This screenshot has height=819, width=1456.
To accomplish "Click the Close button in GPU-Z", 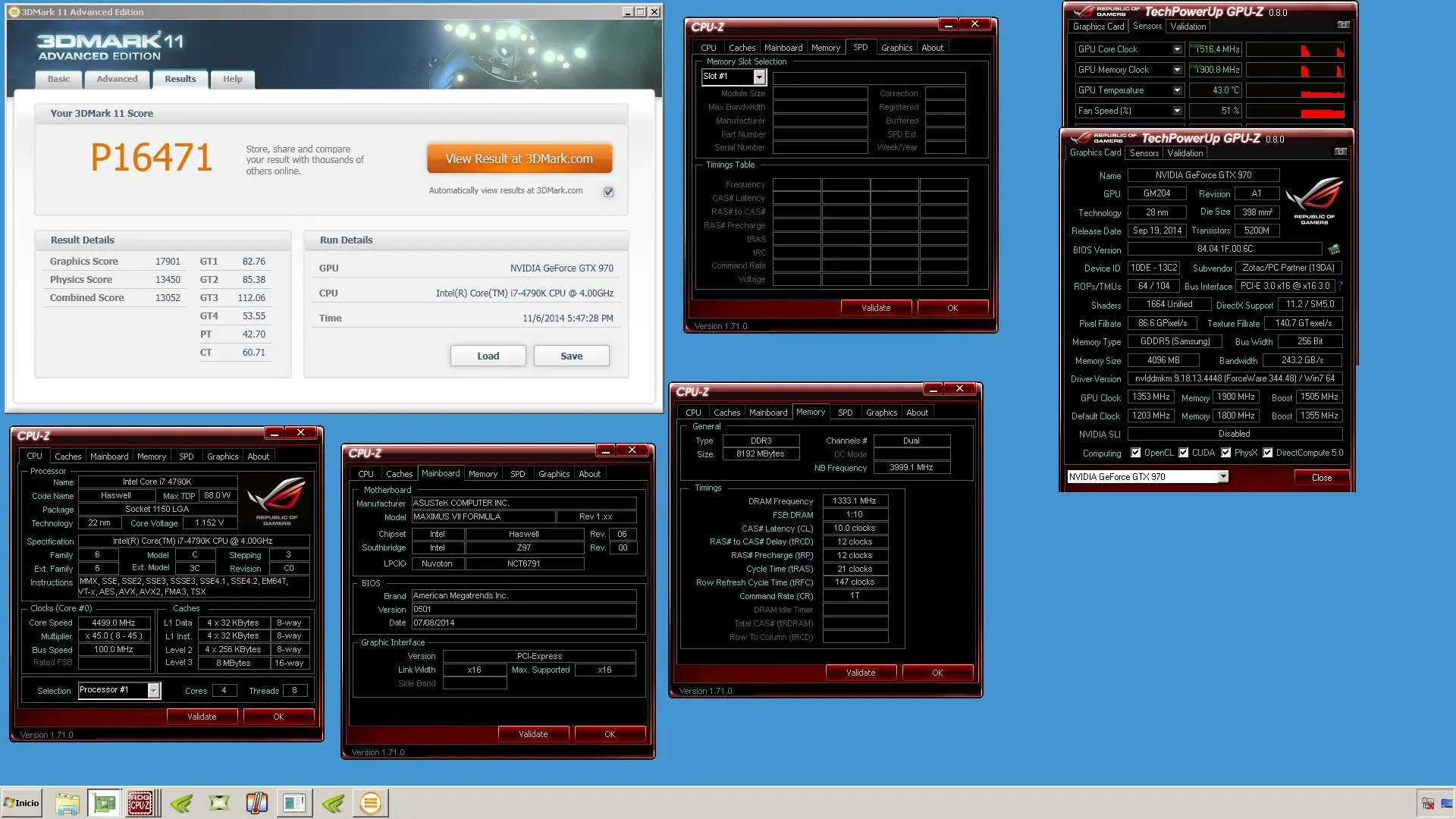I will [1322, 477].
